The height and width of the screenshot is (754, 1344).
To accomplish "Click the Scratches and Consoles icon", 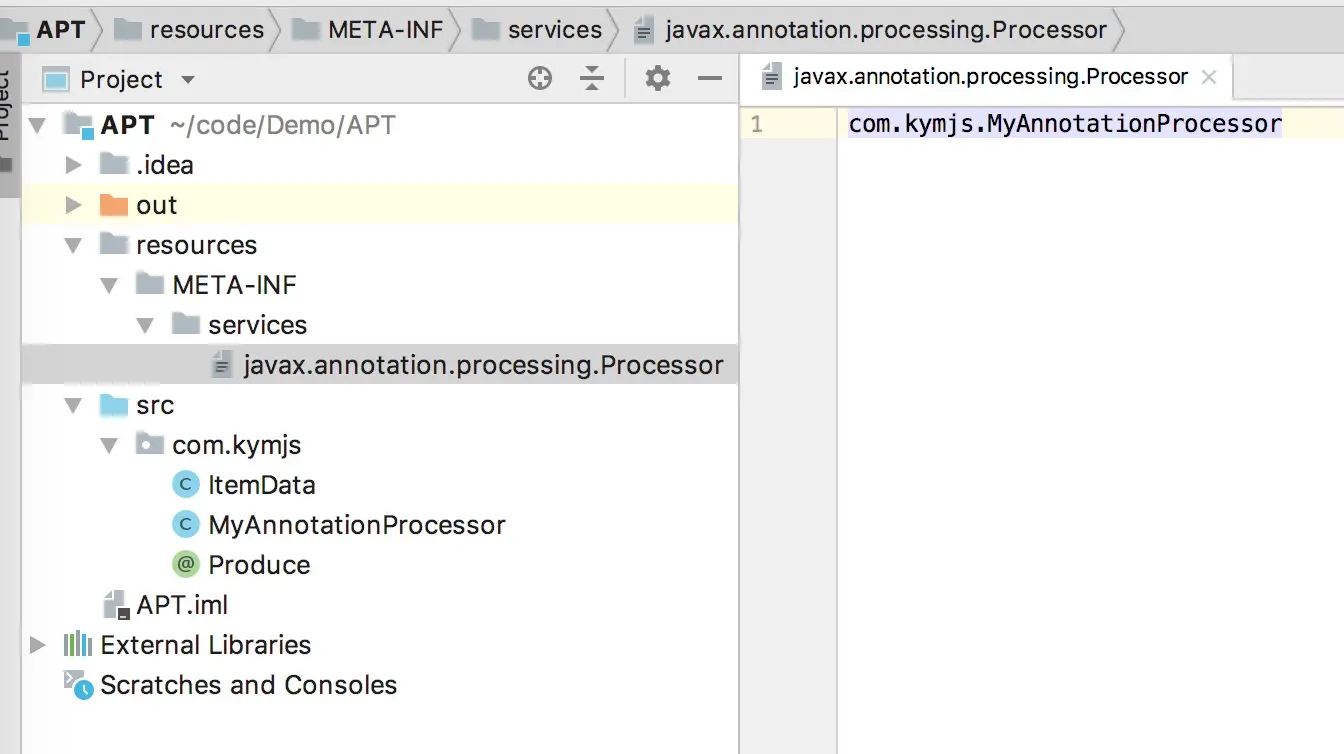I will point(77,685).
